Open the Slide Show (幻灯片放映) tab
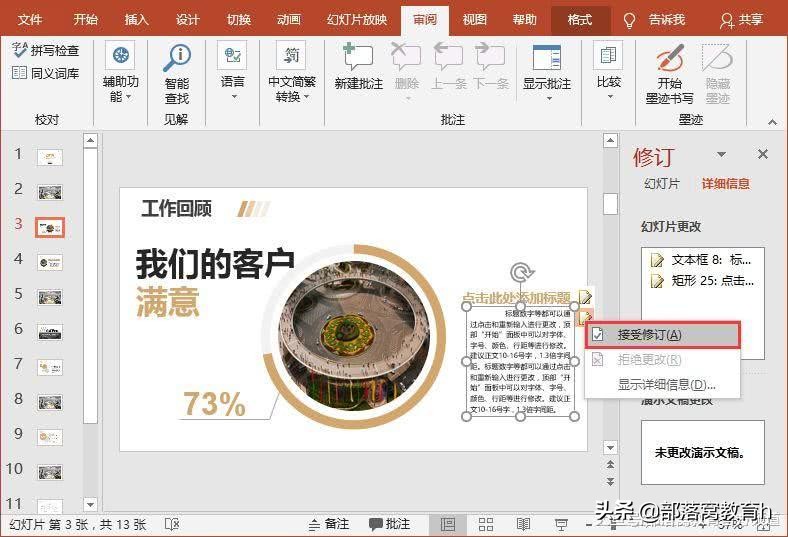Image resolution: width=788 pixels, height=537 pixels. pyautogui.click(x=357, y=20)
